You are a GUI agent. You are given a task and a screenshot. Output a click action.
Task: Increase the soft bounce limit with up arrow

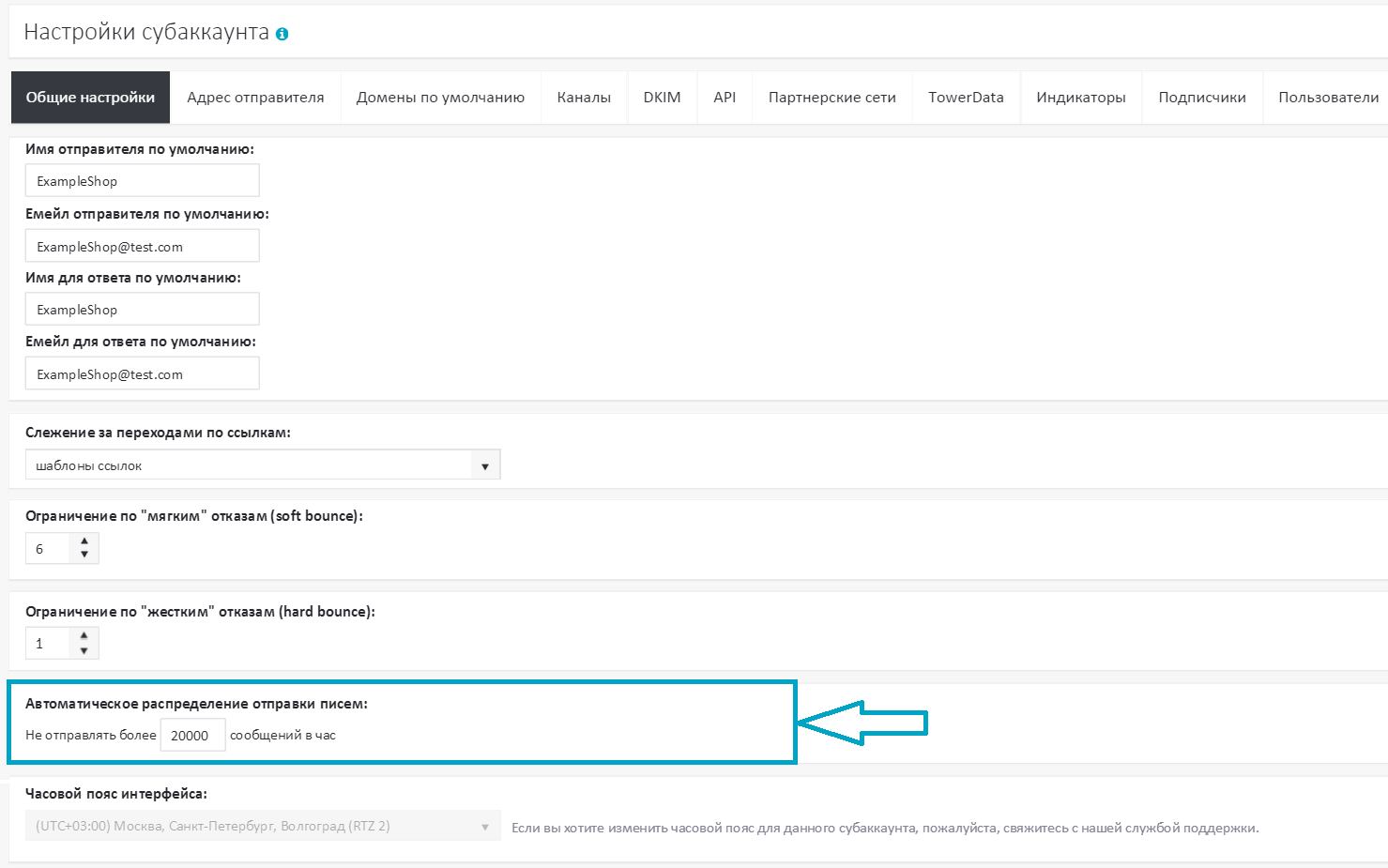pyautogui.click(x=84, y=541)
